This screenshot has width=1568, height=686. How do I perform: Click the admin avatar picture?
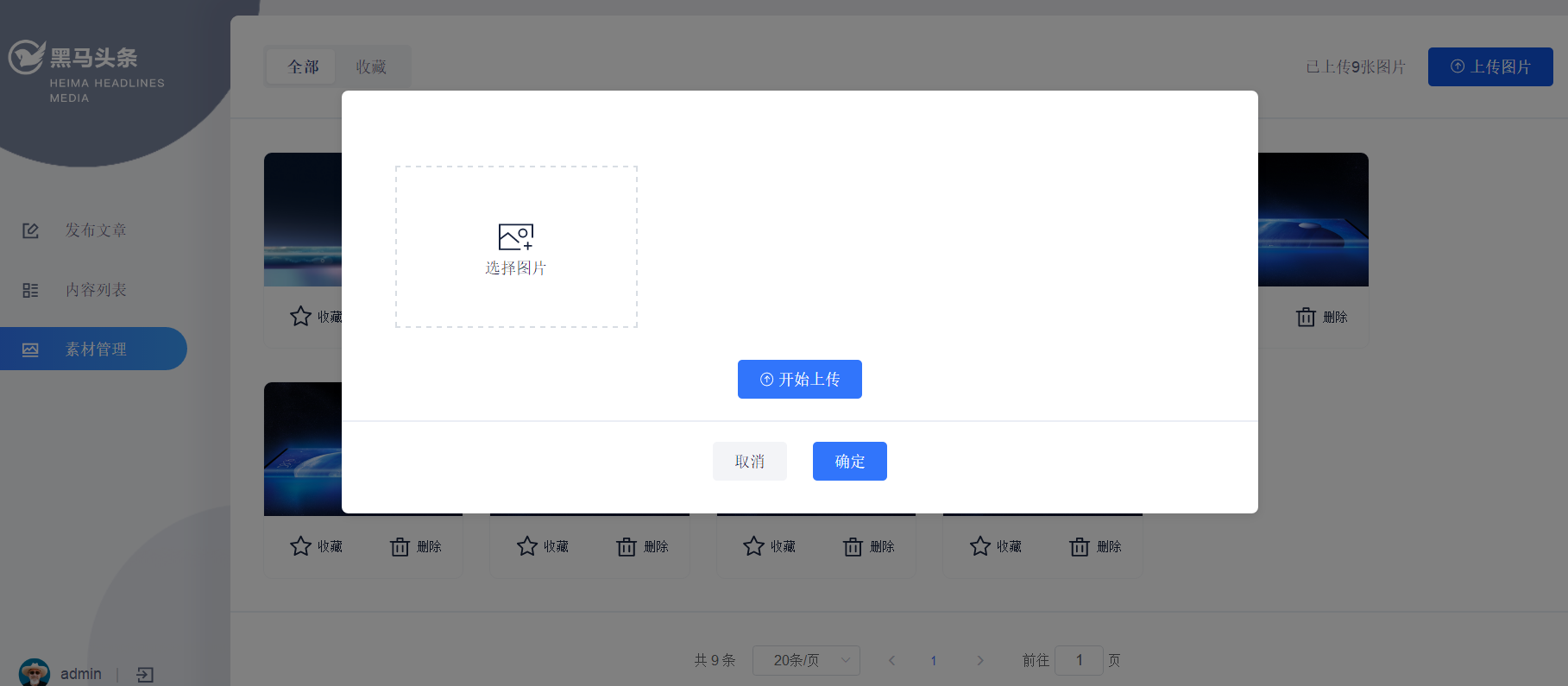click(x=35, y=673)
